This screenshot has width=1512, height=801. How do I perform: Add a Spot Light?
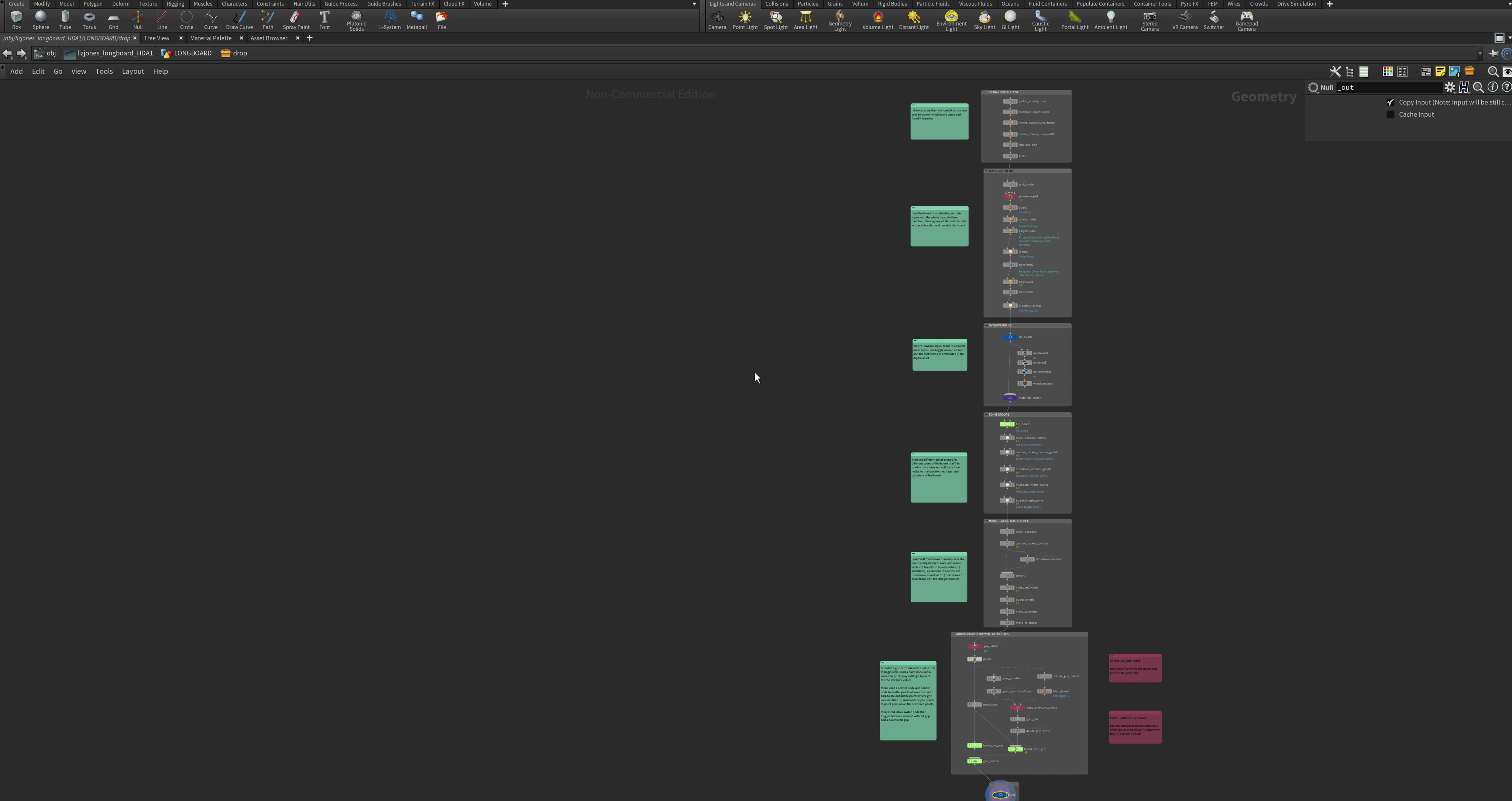coord(775,20)
